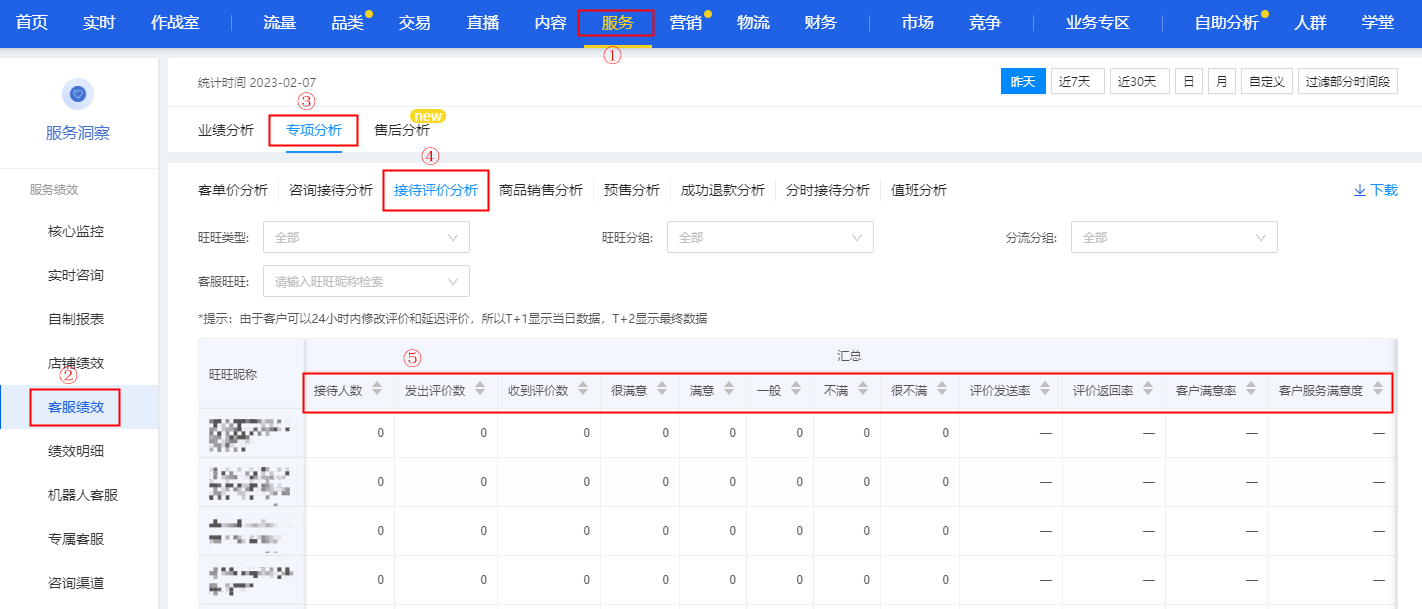Screen dimensions: 1422x609
Task: Open 预售分析 sub-tab
Action: (x=632, y=190)
